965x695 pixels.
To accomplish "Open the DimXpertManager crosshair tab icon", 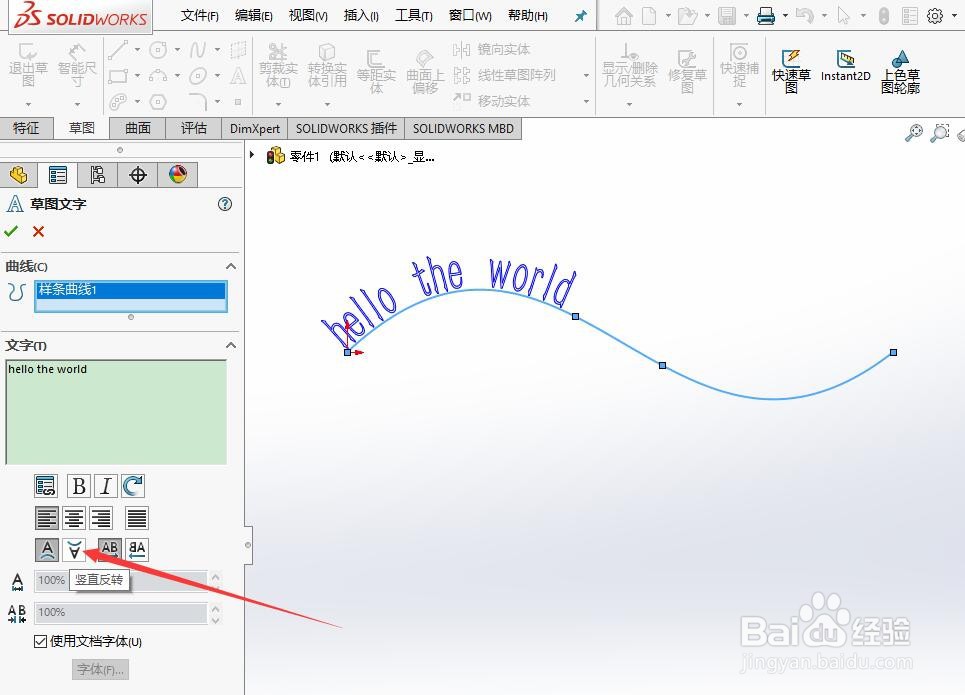I will pyautogui.click(x=138, y=175).
